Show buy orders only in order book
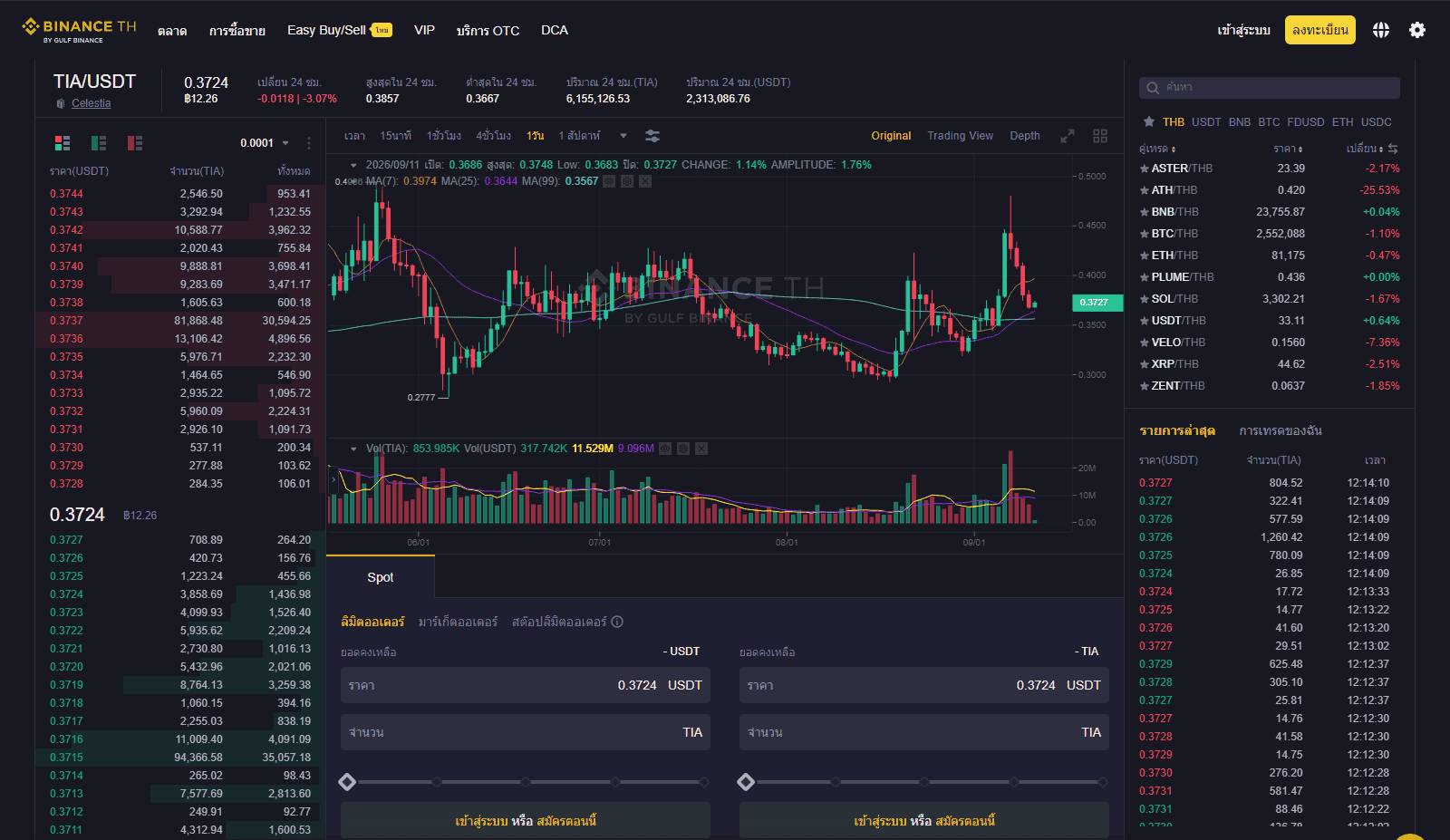Screen dimensions: 1450x840 coord(99,143)
